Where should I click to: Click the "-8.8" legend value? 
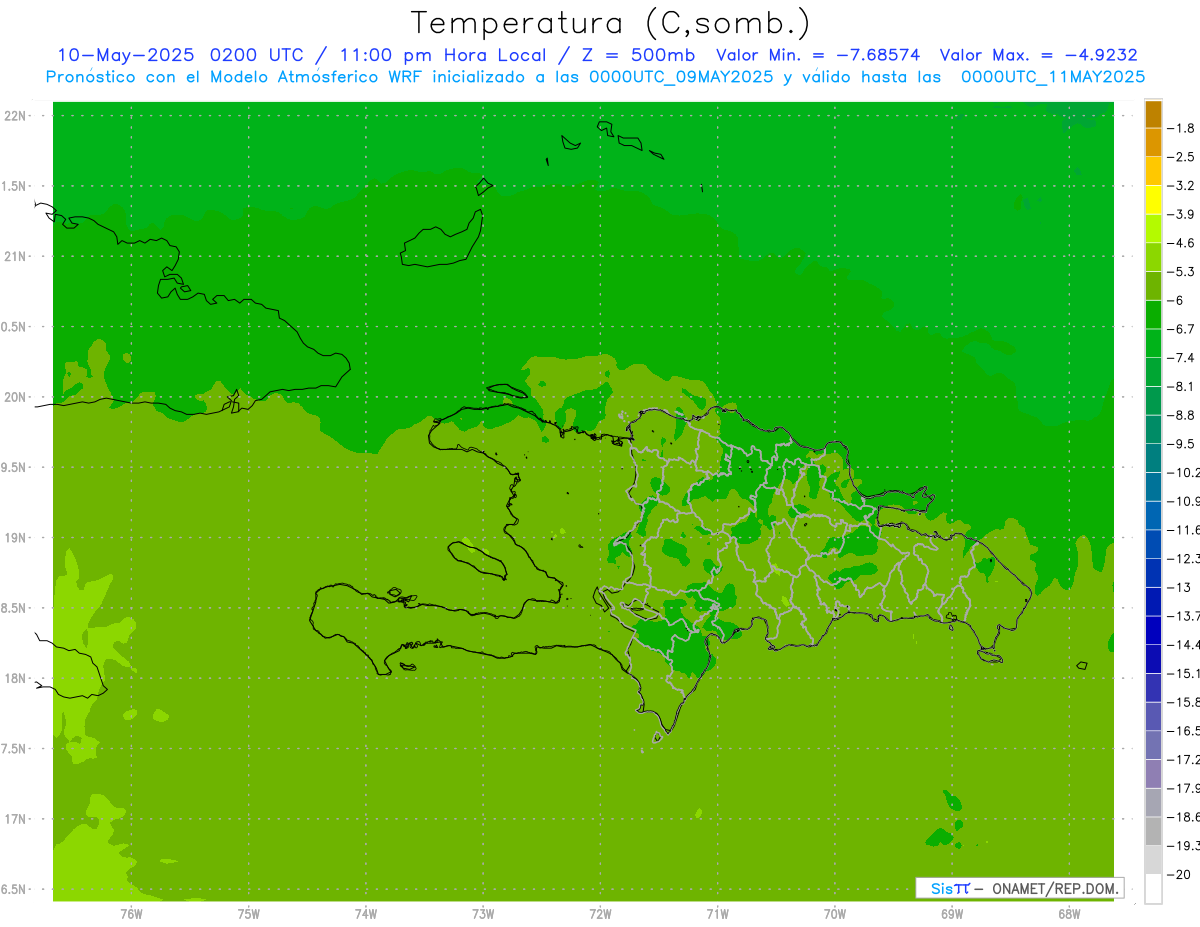[x=1181, y=415]
